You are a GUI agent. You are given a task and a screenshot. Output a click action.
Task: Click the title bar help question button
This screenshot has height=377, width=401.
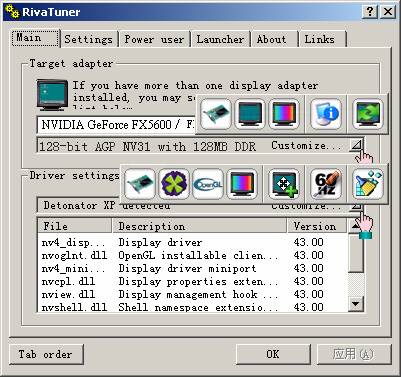click(x=369, y=12)
